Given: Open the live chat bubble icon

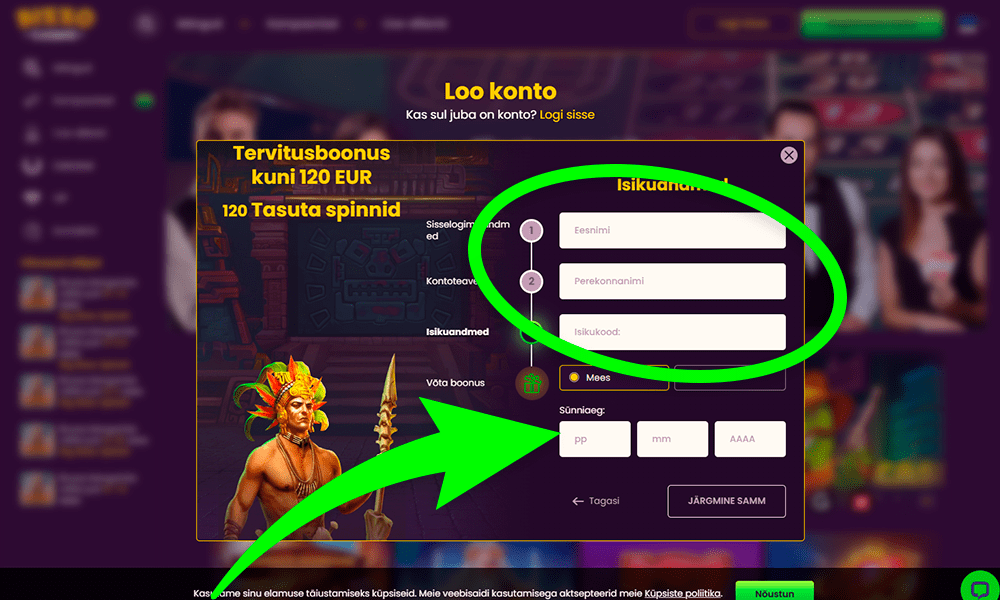Looking at the screenshot, I should [x=980, y=589].
